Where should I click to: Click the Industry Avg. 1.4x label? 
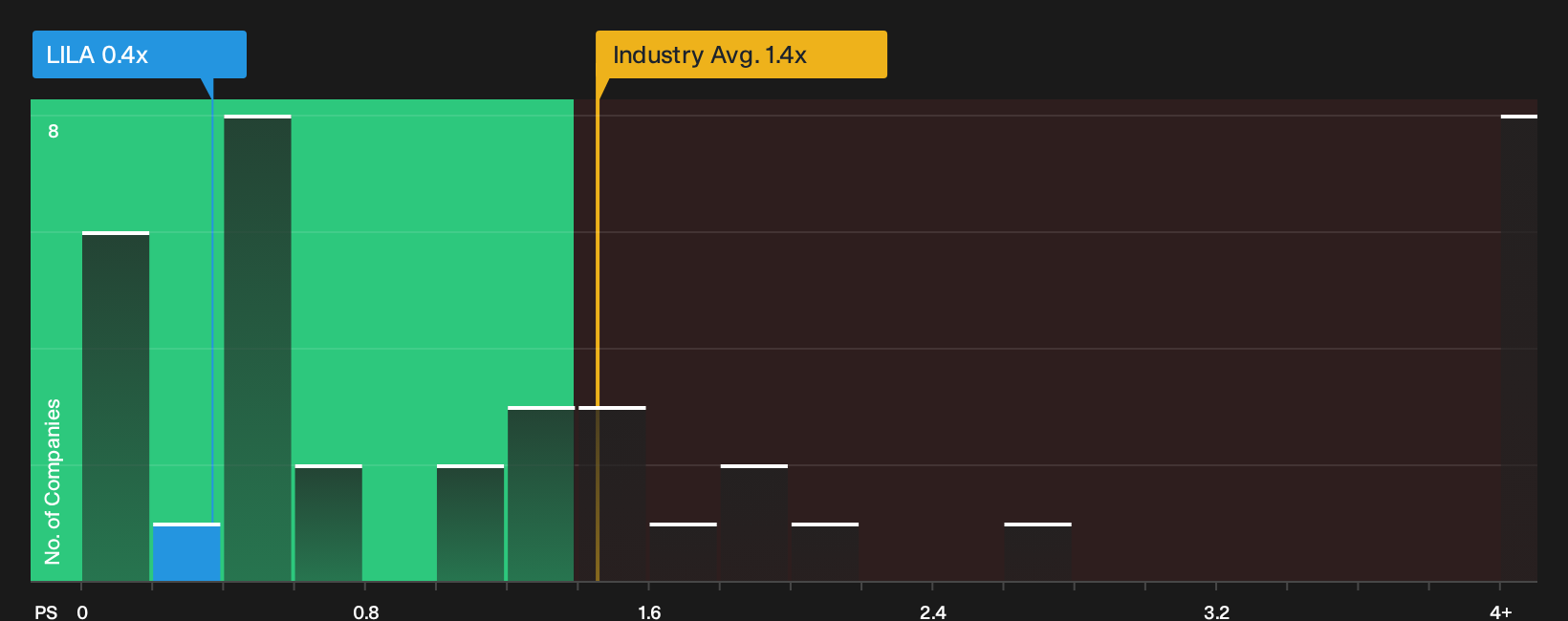click(741, 54)
